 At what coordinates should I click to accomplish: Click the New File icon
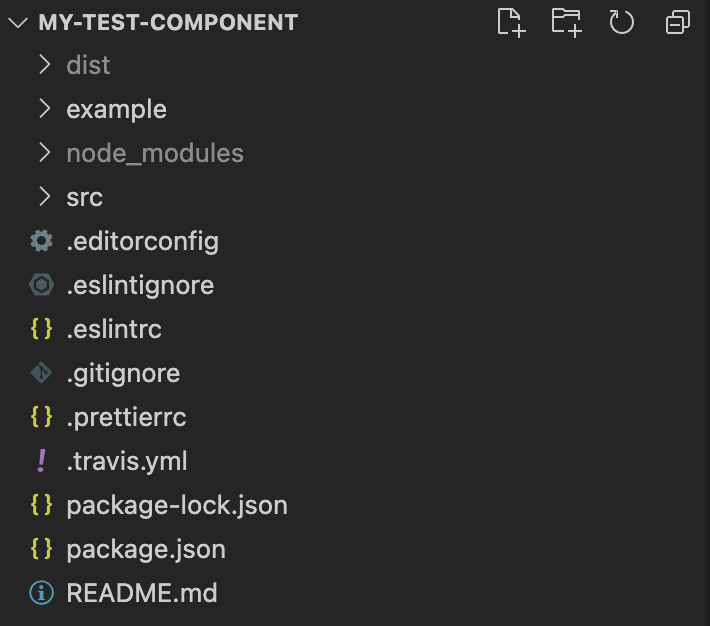(511, 22)
